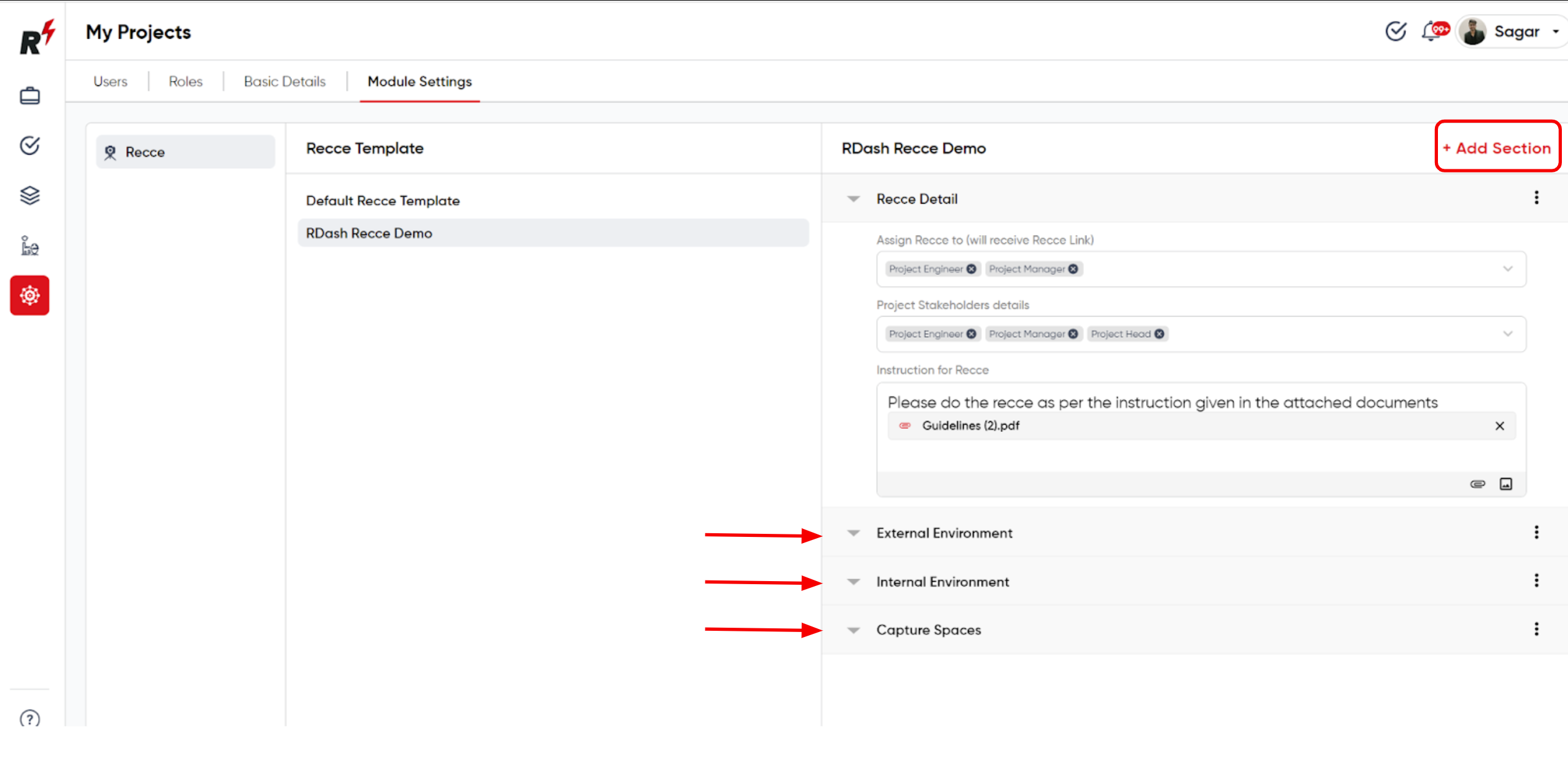Screen dimensions: 1568x775
Task: Remove Project Head from Stakeholders details
Action: (1159, 334)
